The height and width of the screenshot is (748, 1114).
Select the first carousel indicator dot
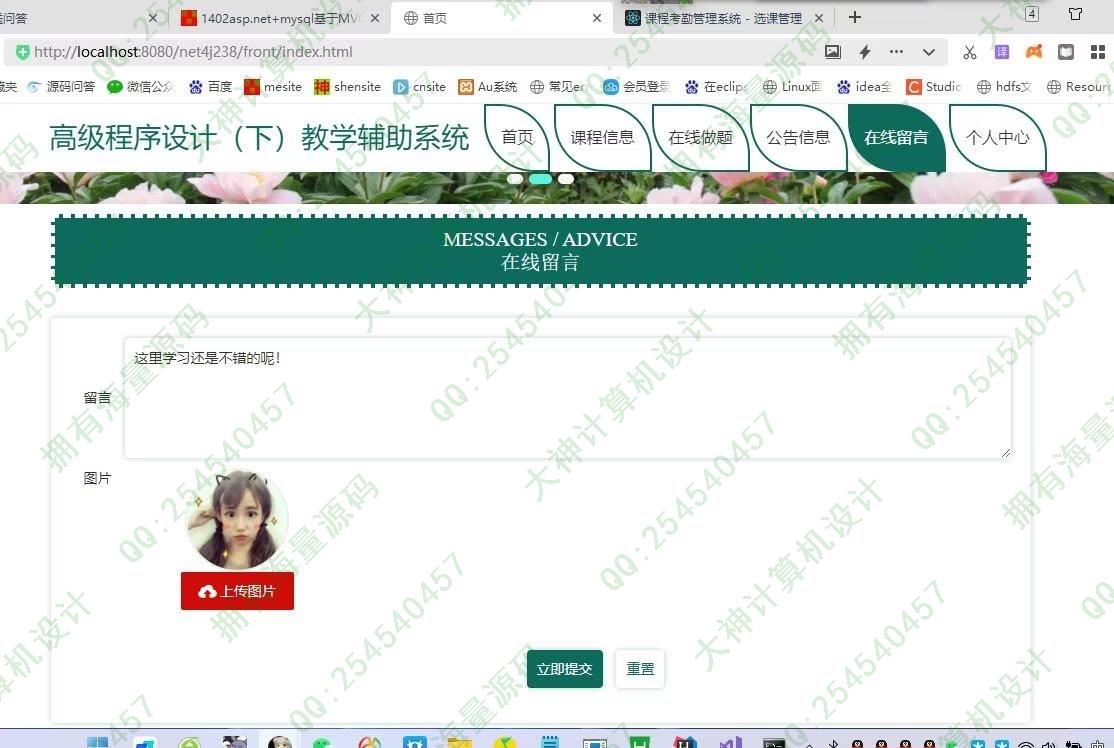515,179
